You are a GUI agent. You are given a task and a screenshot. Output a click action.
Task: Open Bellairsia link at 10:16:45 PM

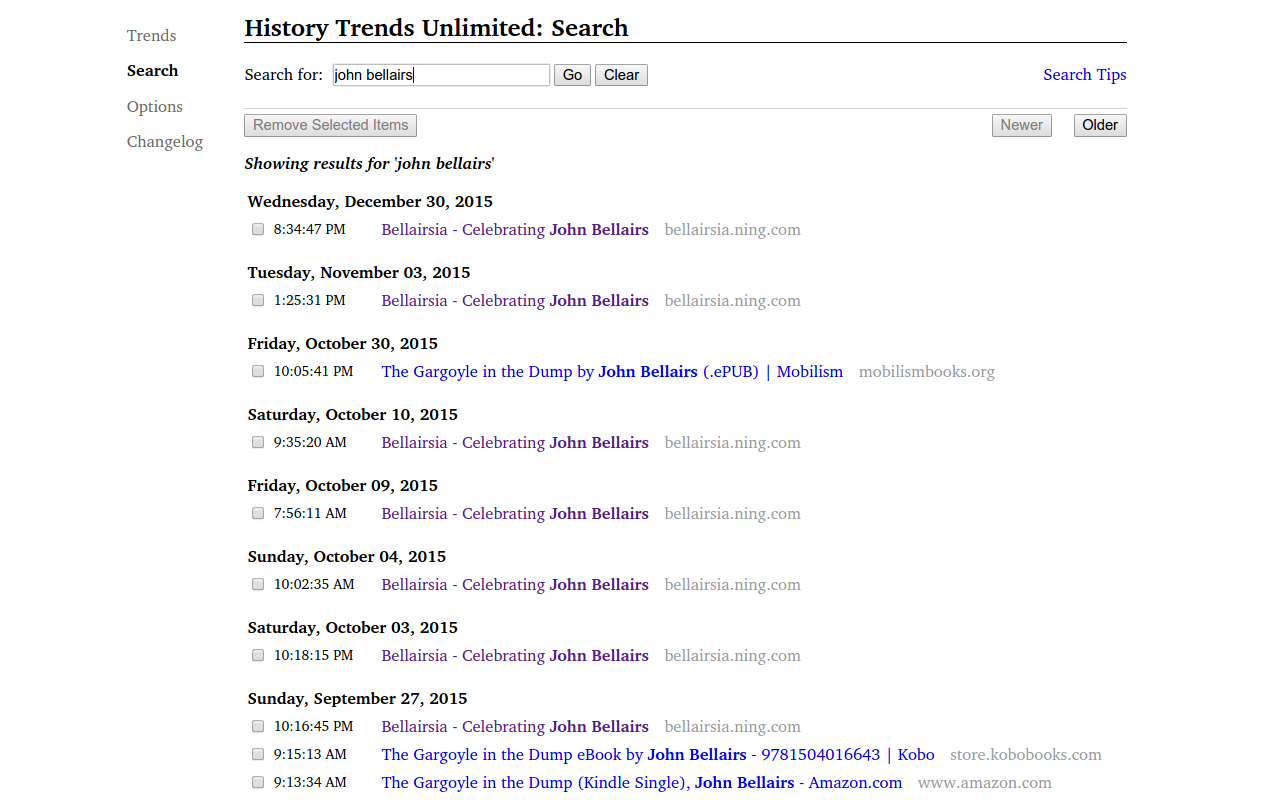point(515,727)
